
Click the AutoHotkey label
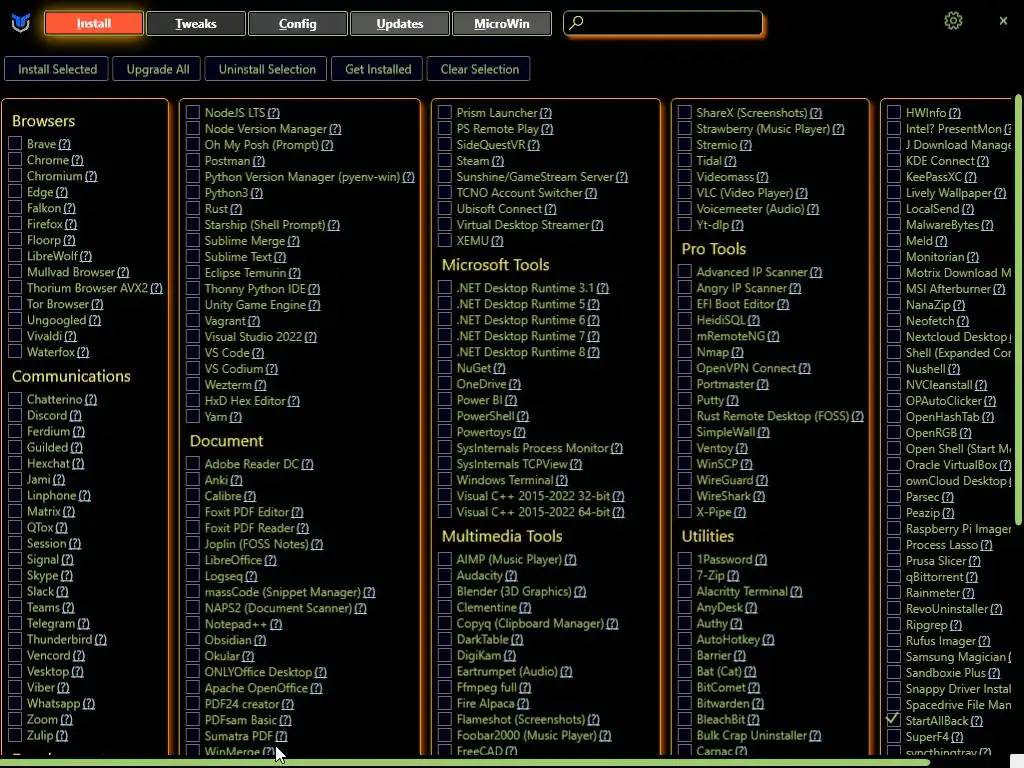(x=728, y=639)
